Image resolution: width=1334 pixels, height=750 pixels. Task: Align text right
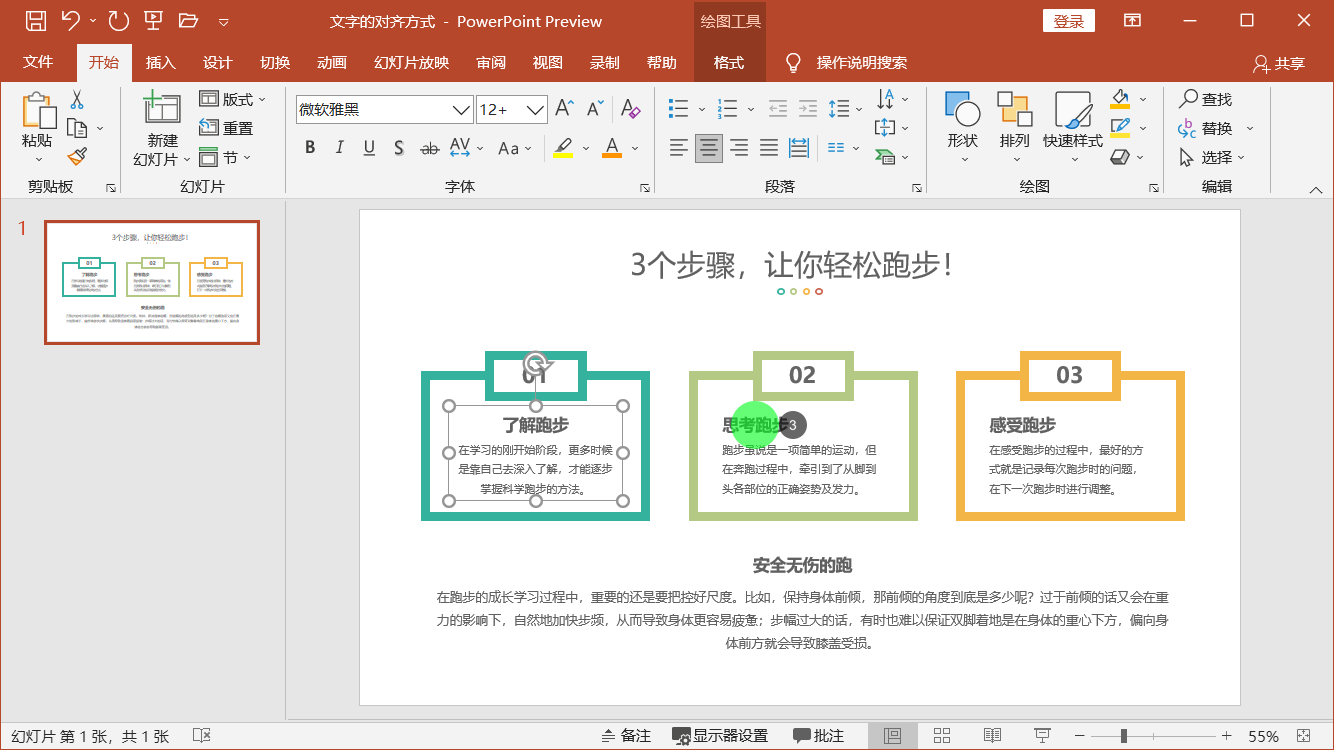739,148
